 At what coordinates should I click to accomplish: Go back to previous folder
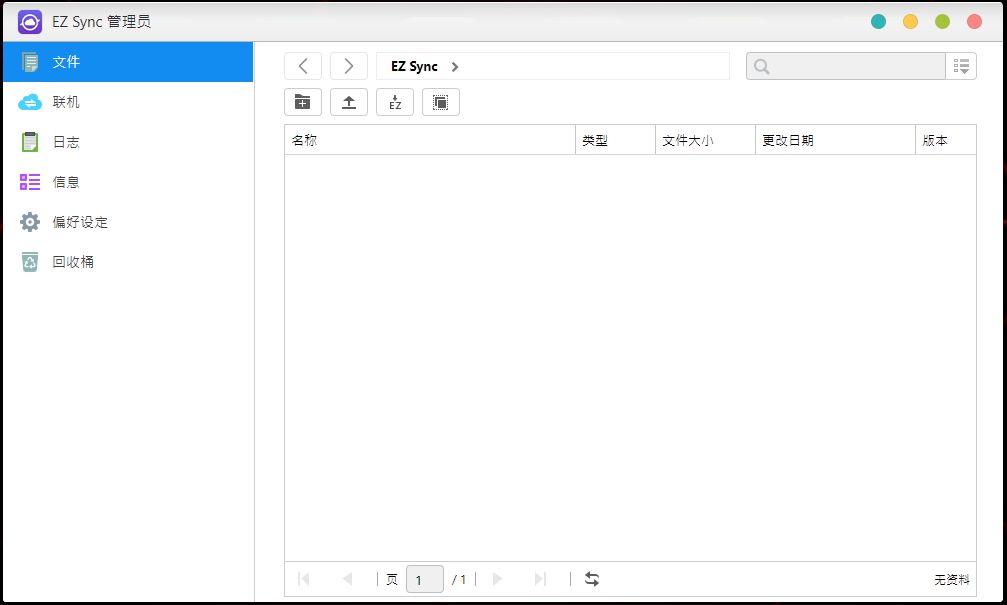[303, 66]
